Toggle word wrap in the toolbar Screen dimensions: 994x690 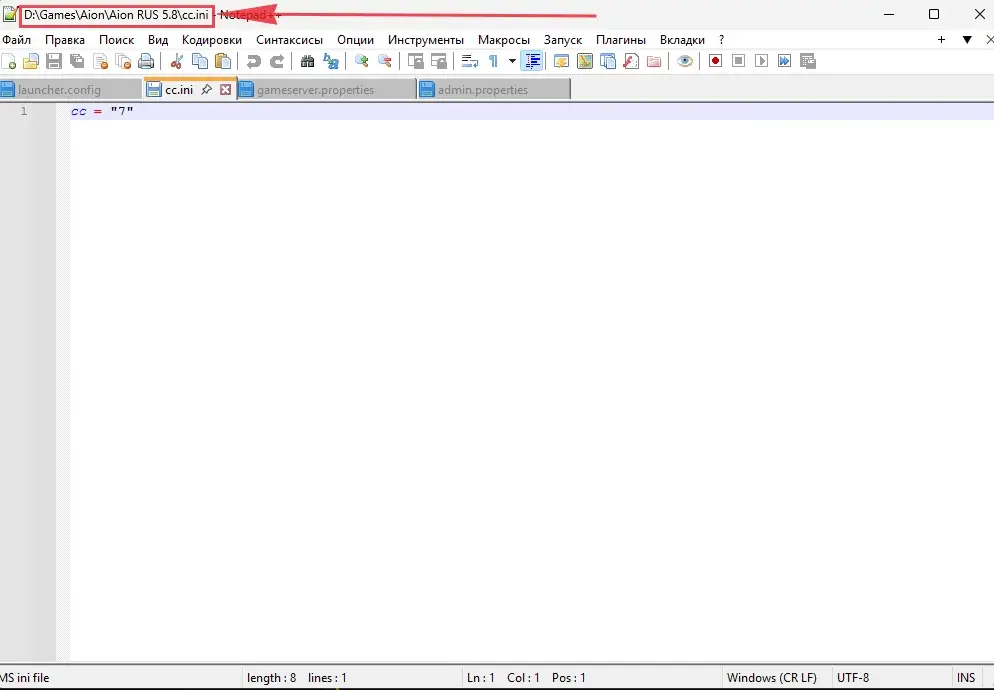tap(470, 62)
